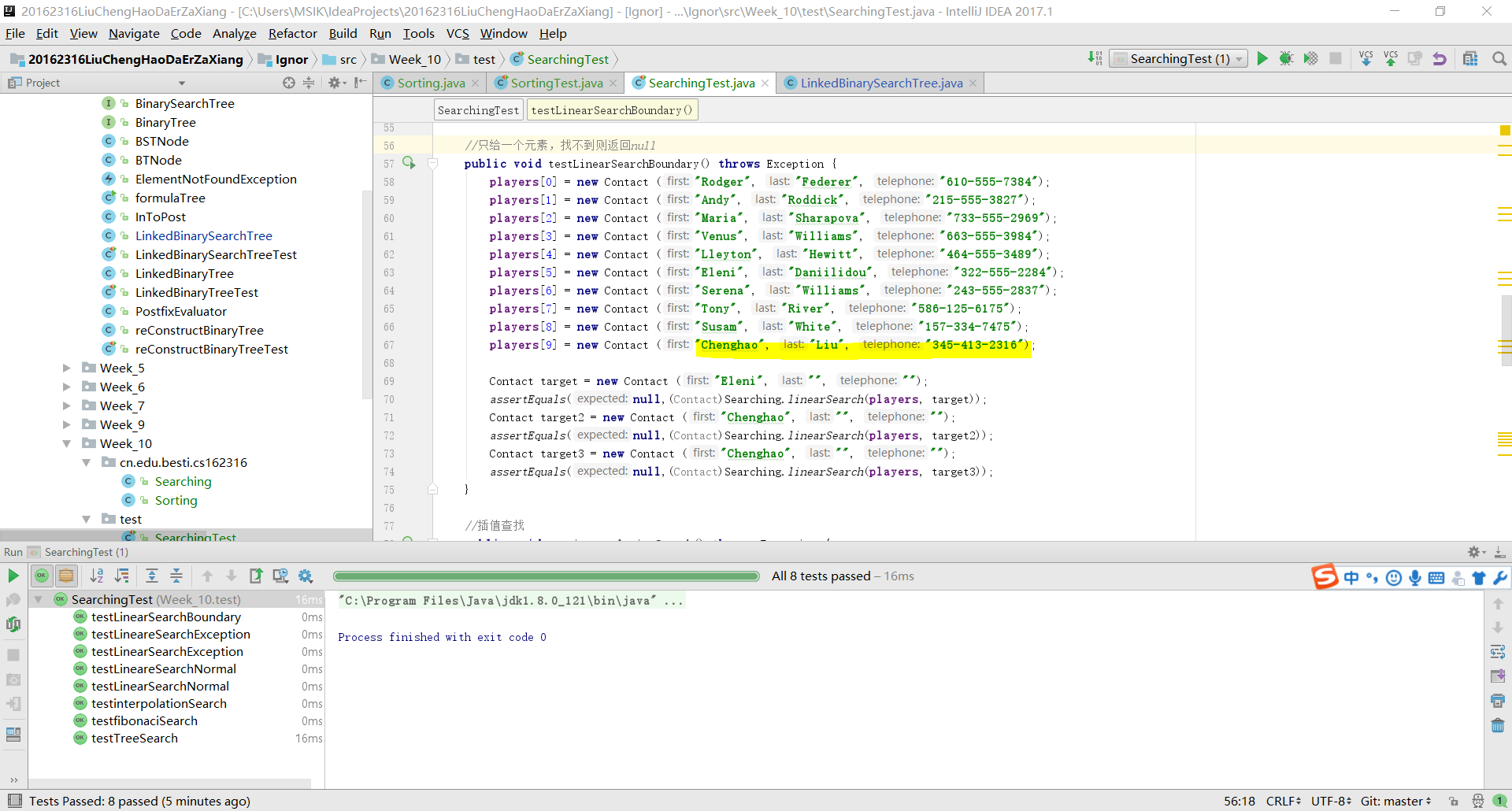Click CRLF line separator selector

[1283, 801]
